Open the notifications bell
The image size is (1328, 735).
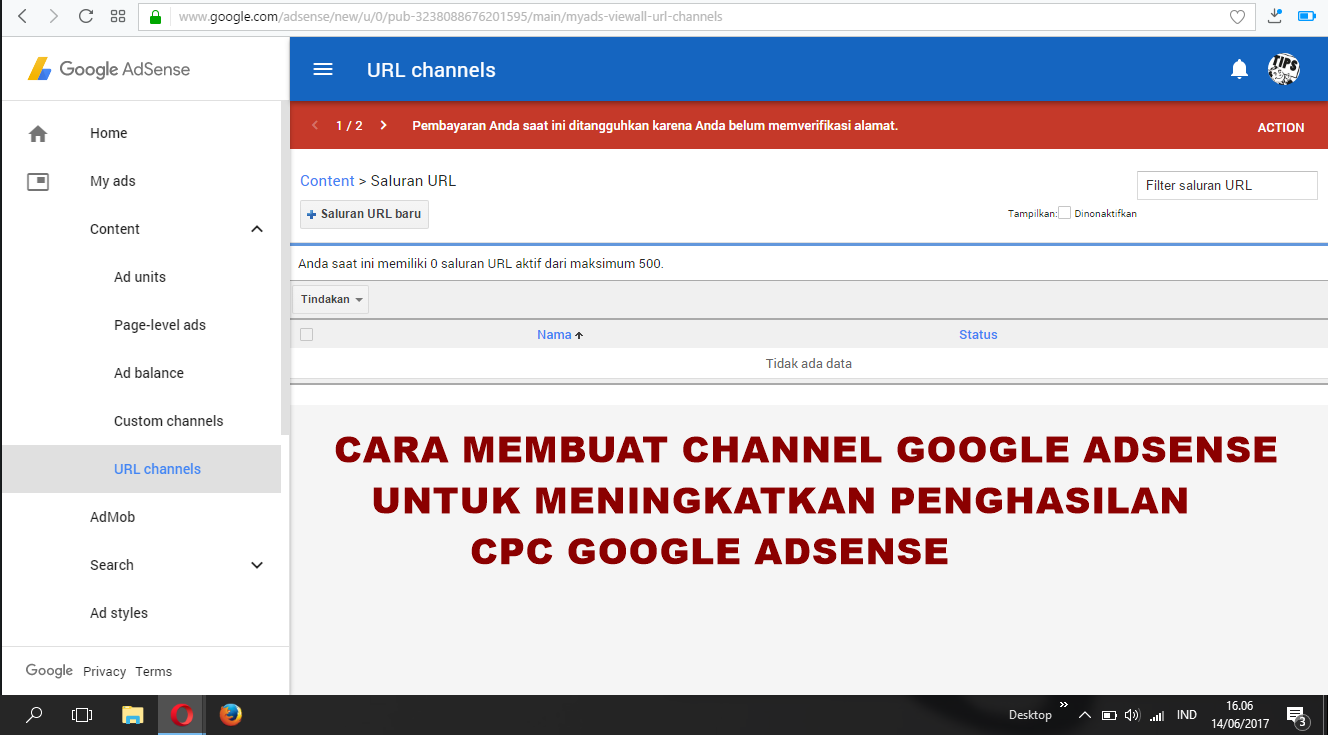tap(1239, 69)
